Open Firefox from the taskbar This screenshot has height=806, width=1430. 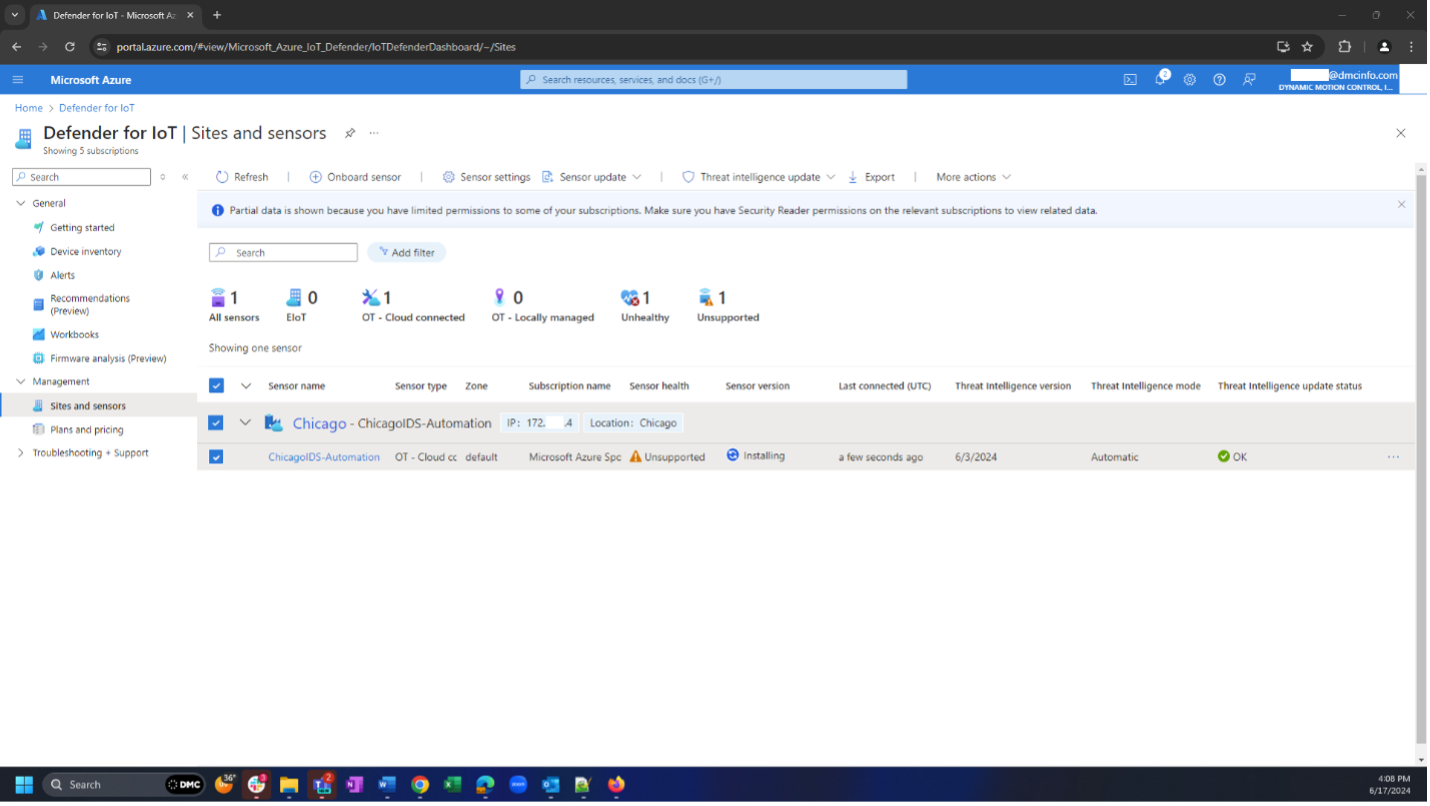point(616,784)
